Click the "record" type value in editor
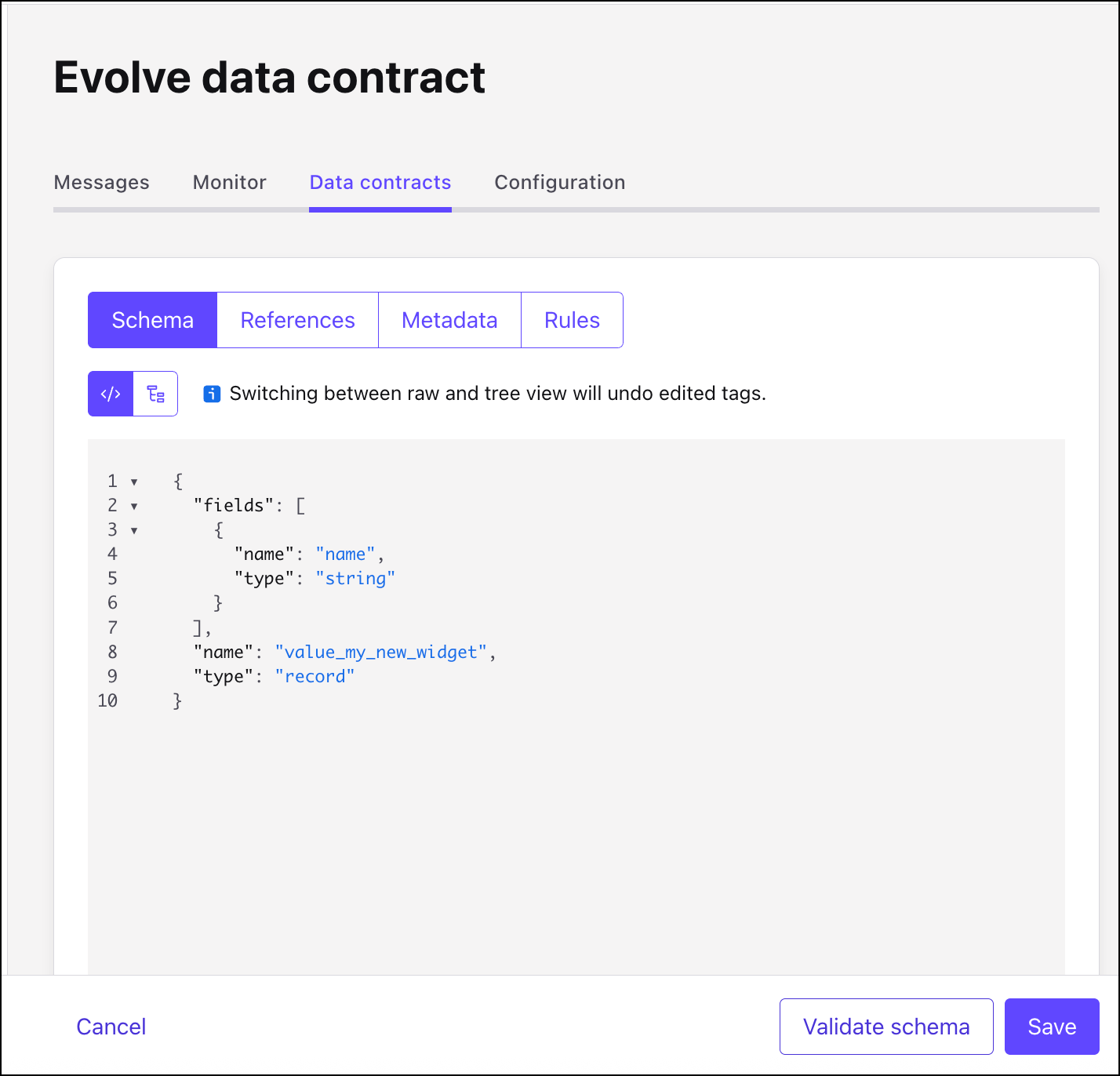Screen dimensions: 1120x1076 315,677
